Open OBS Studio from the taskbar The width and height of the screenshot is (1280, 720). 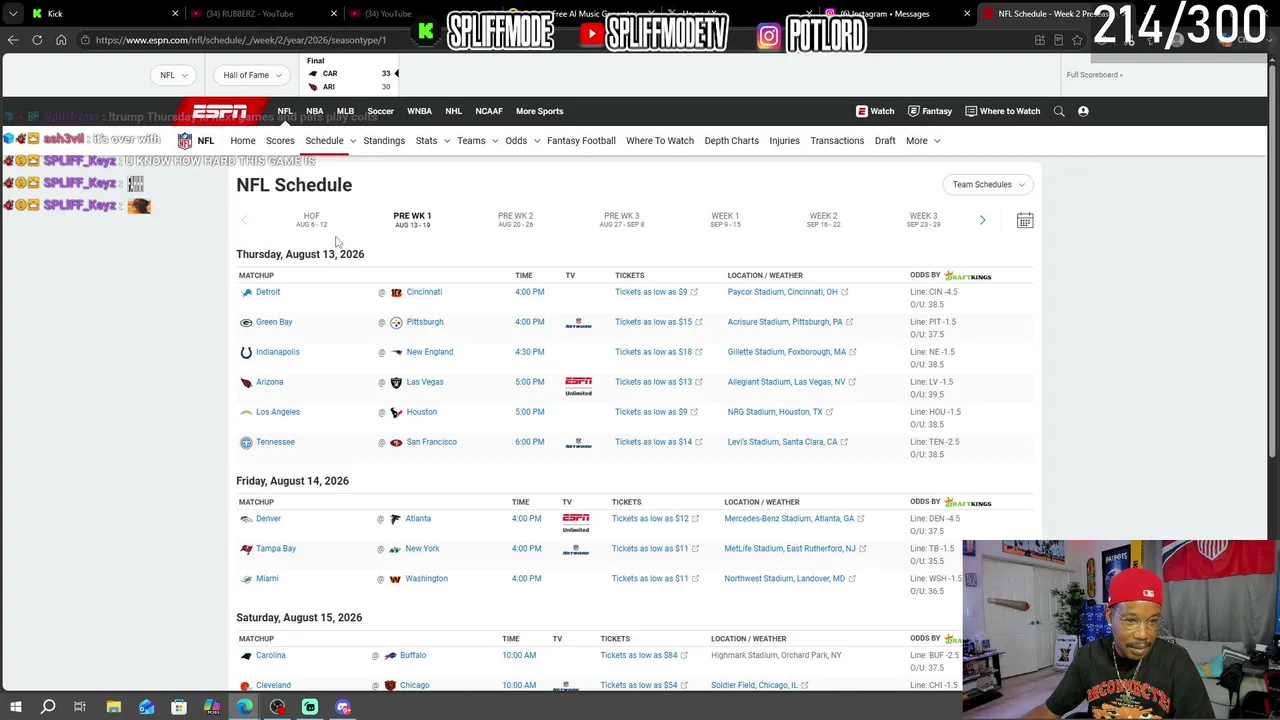[x=277, y=707]
